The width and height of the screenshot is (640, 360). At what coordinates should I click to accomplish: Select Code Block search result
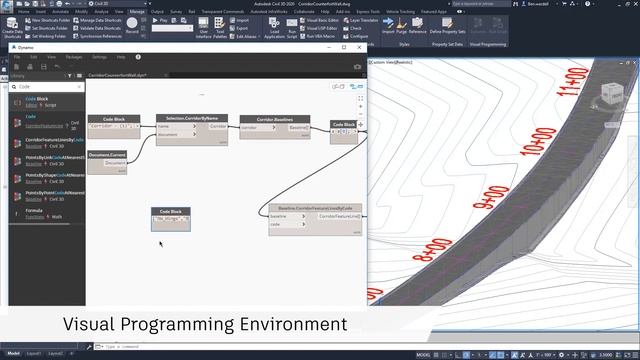pyautogui.click(x=47, y=102)
